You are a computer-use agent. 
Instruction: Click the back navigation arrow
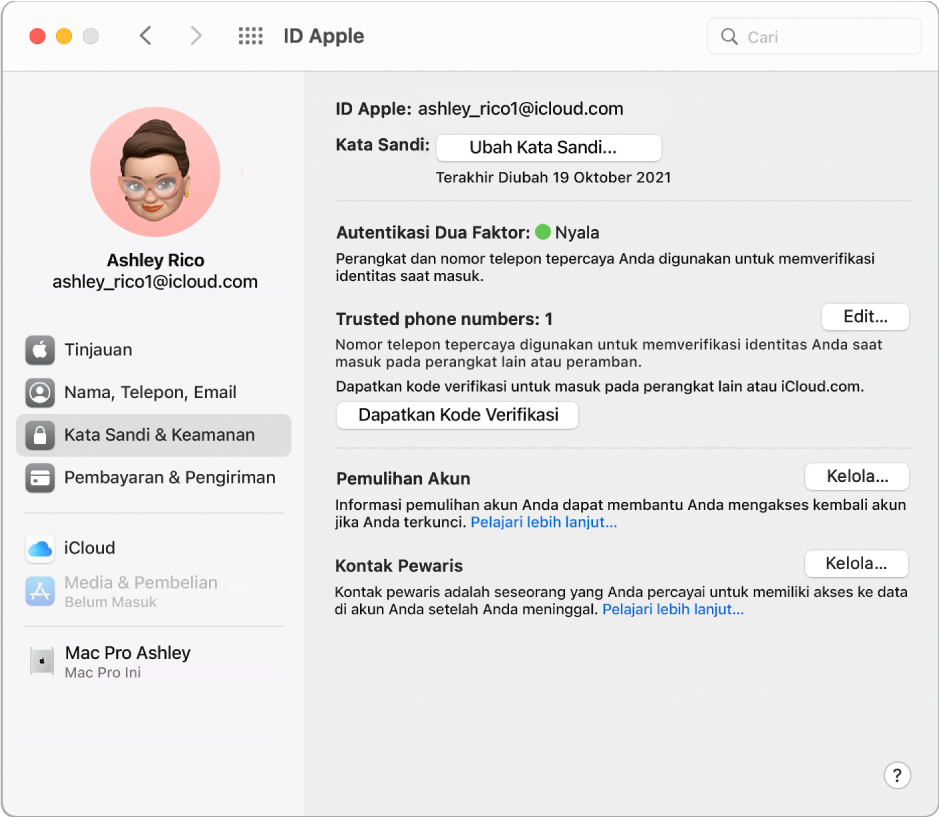point(145,35)
